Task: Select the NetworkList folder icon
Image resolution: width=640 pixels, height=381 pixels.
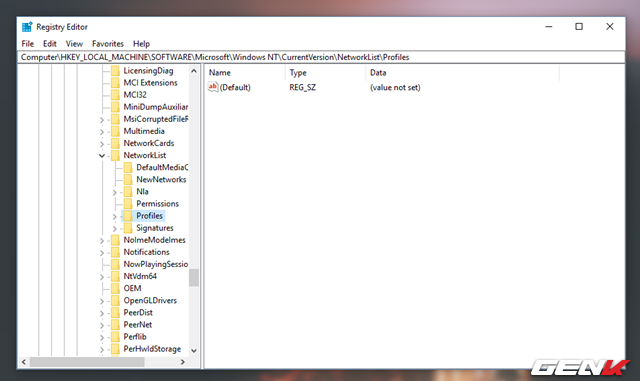Action: click(116, 155)
